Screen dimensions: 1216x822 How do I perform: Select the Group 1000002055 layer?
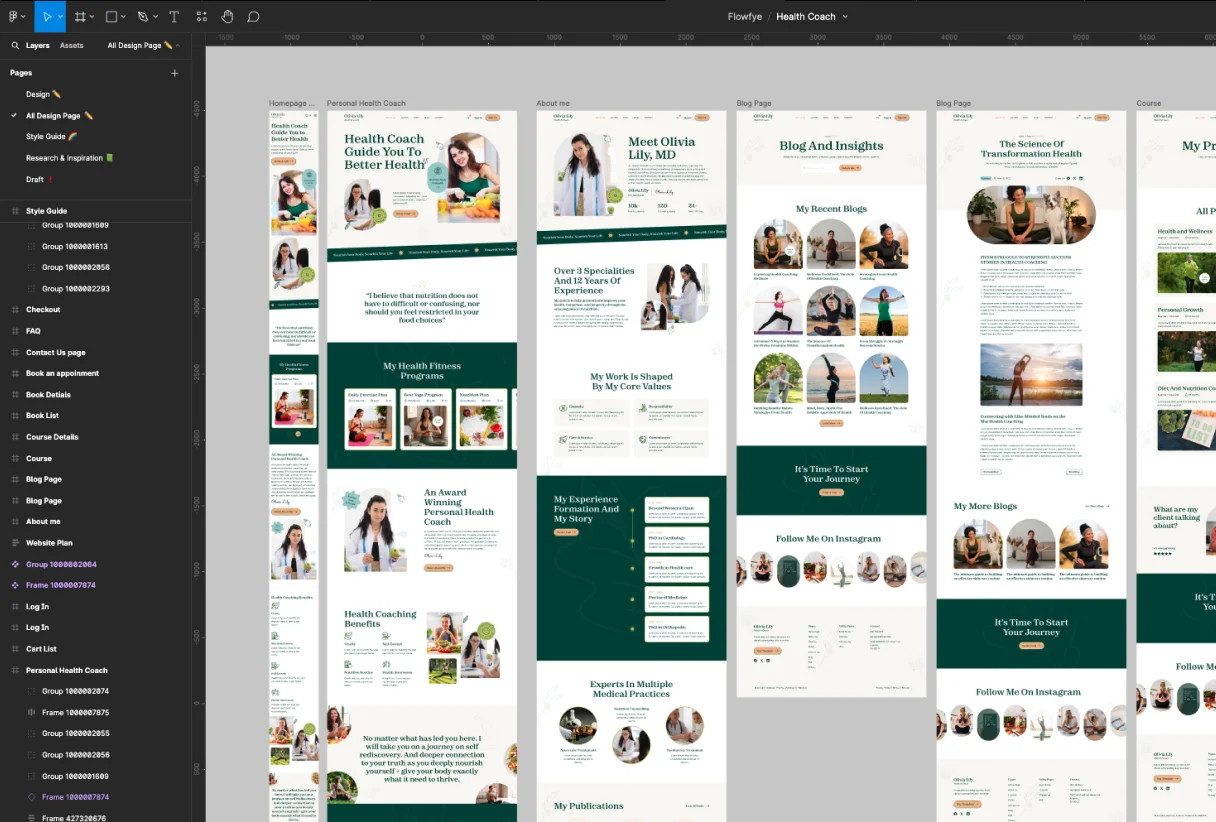coord(76,734)
